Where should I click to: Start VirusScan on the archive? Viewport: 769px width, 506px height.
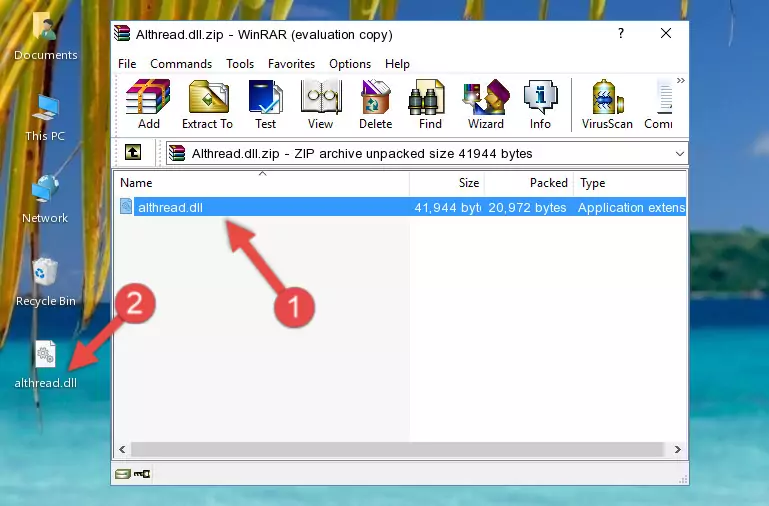(x=607, y=104)
